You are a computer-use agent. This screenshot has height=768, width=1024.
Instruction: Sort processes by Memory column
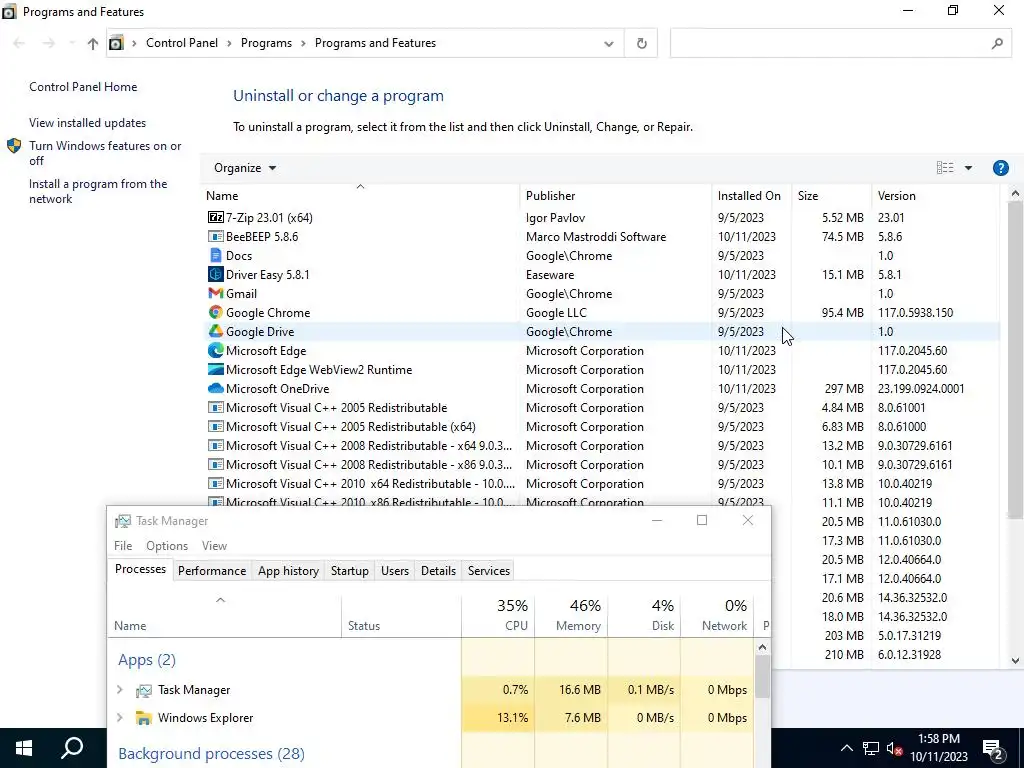pyautogui.click(x=571, y=615)
